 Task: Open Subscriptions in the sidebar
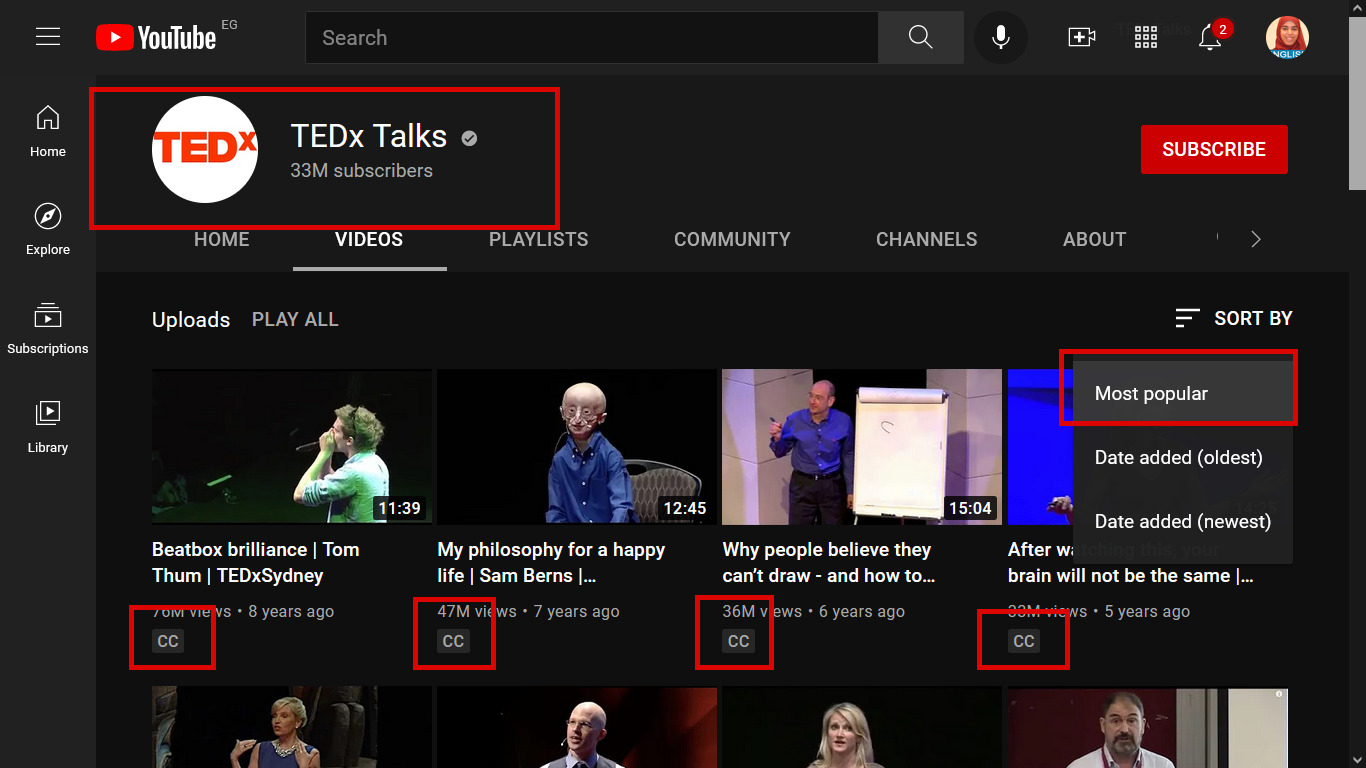[48, 328]
